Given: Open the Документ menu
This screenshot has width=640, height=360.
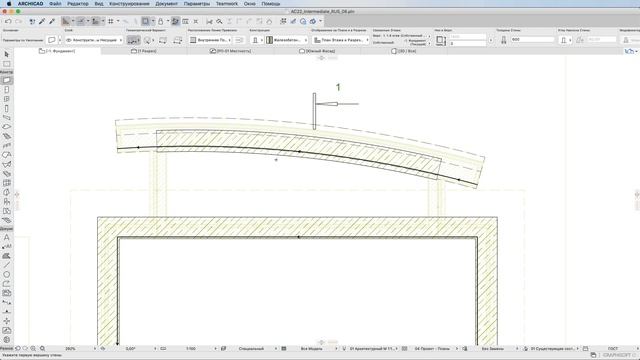Looking at the screenshot, I should (x=167, y=4).
